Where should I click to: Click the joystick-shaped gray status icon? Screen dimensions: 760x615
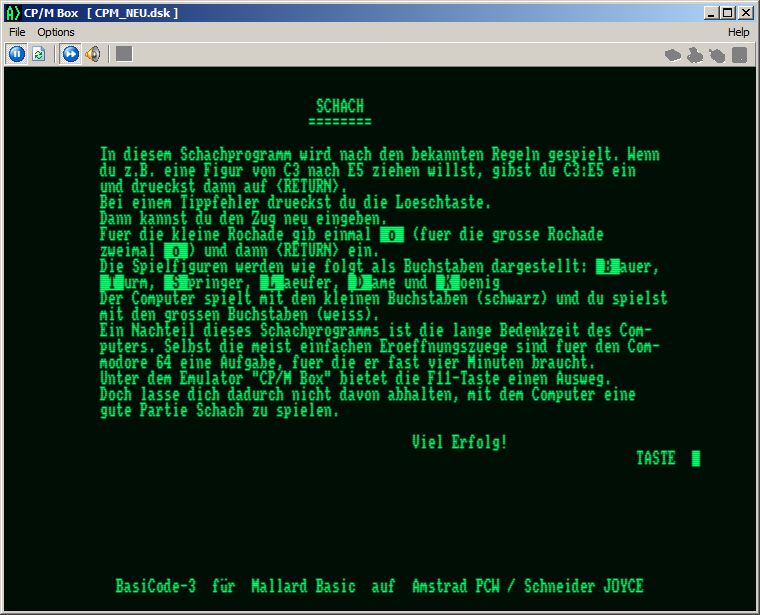695,55
